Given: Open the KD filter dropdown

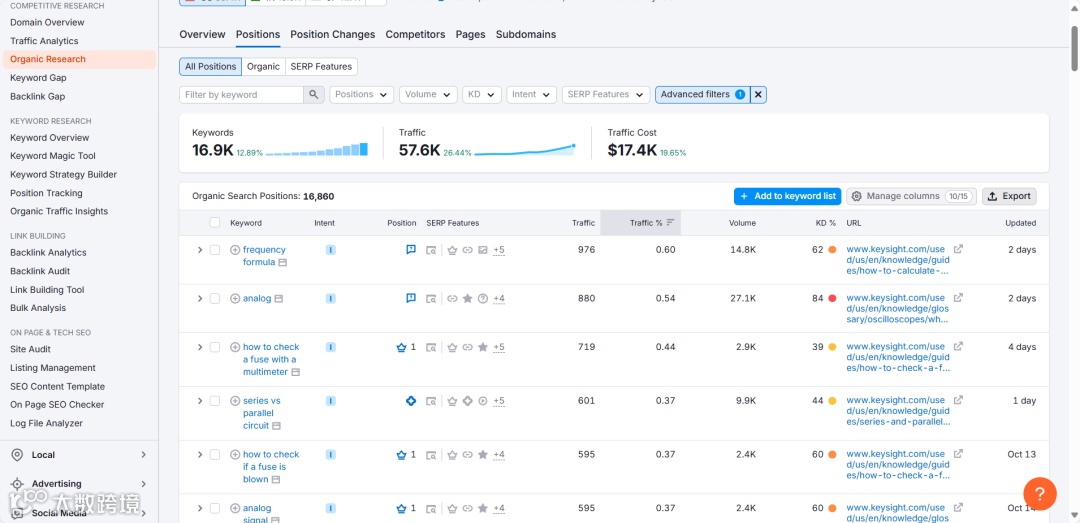Looking at the screenshot, I should [x=482, y=94].
